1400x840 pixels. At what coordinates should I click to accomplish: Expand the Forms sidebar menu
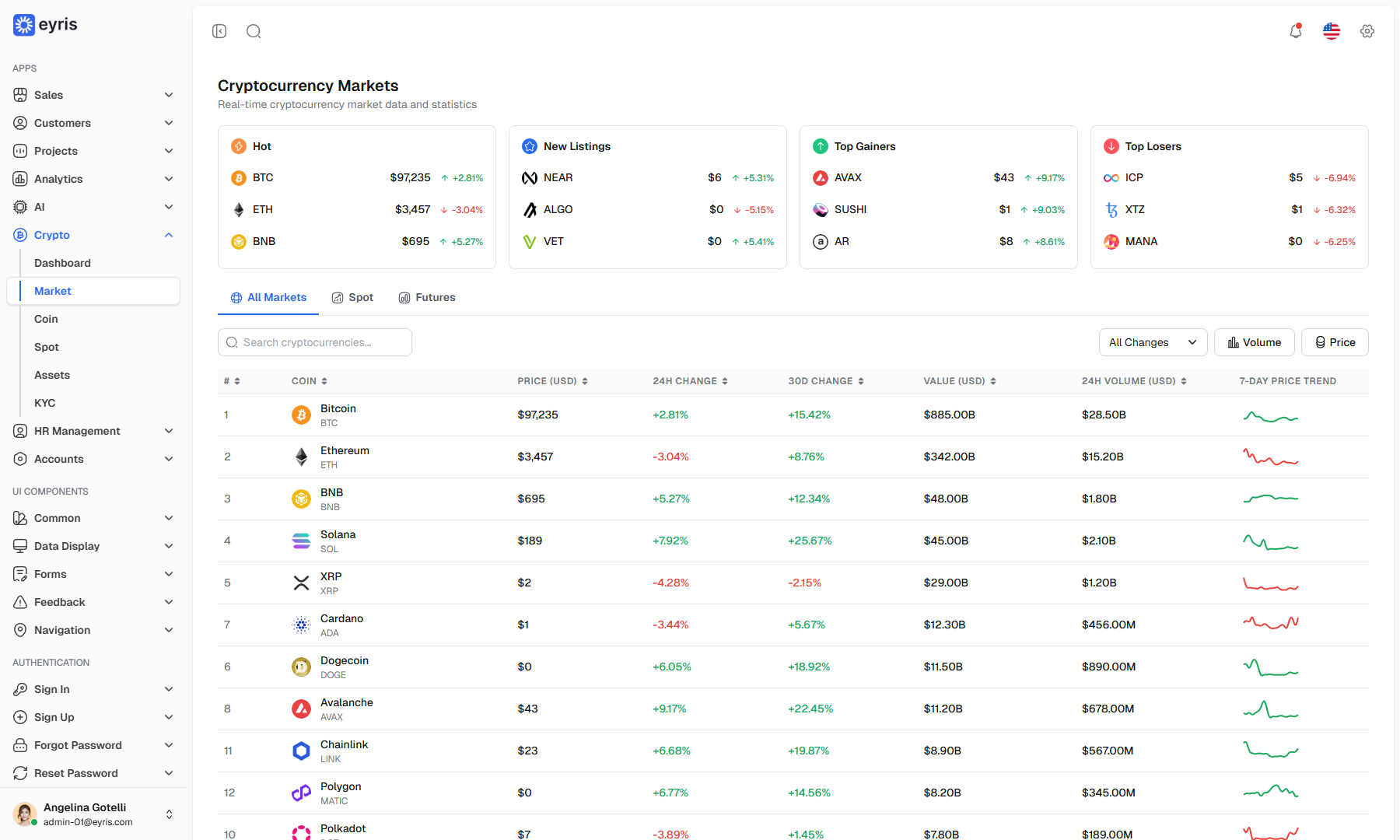[93, 574]
